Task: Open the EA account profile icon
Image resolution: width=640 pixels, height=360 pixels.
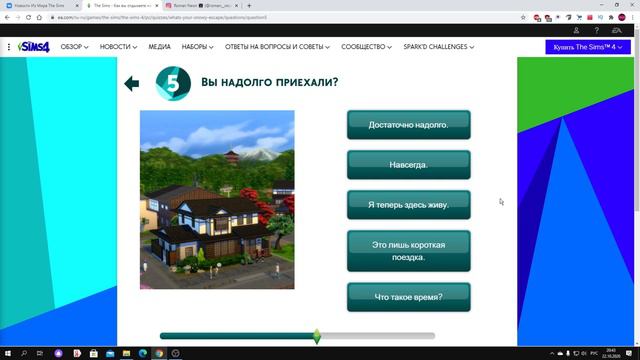Action: click(x=576, y=31)
